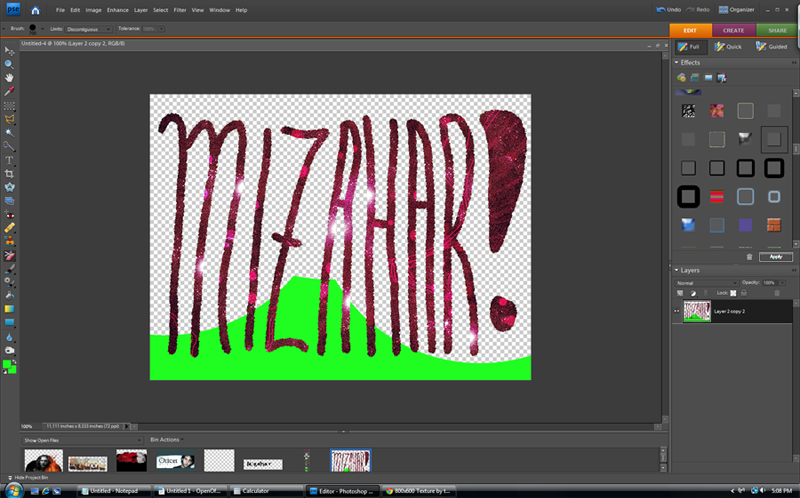Open the File menu

[60, 10]
